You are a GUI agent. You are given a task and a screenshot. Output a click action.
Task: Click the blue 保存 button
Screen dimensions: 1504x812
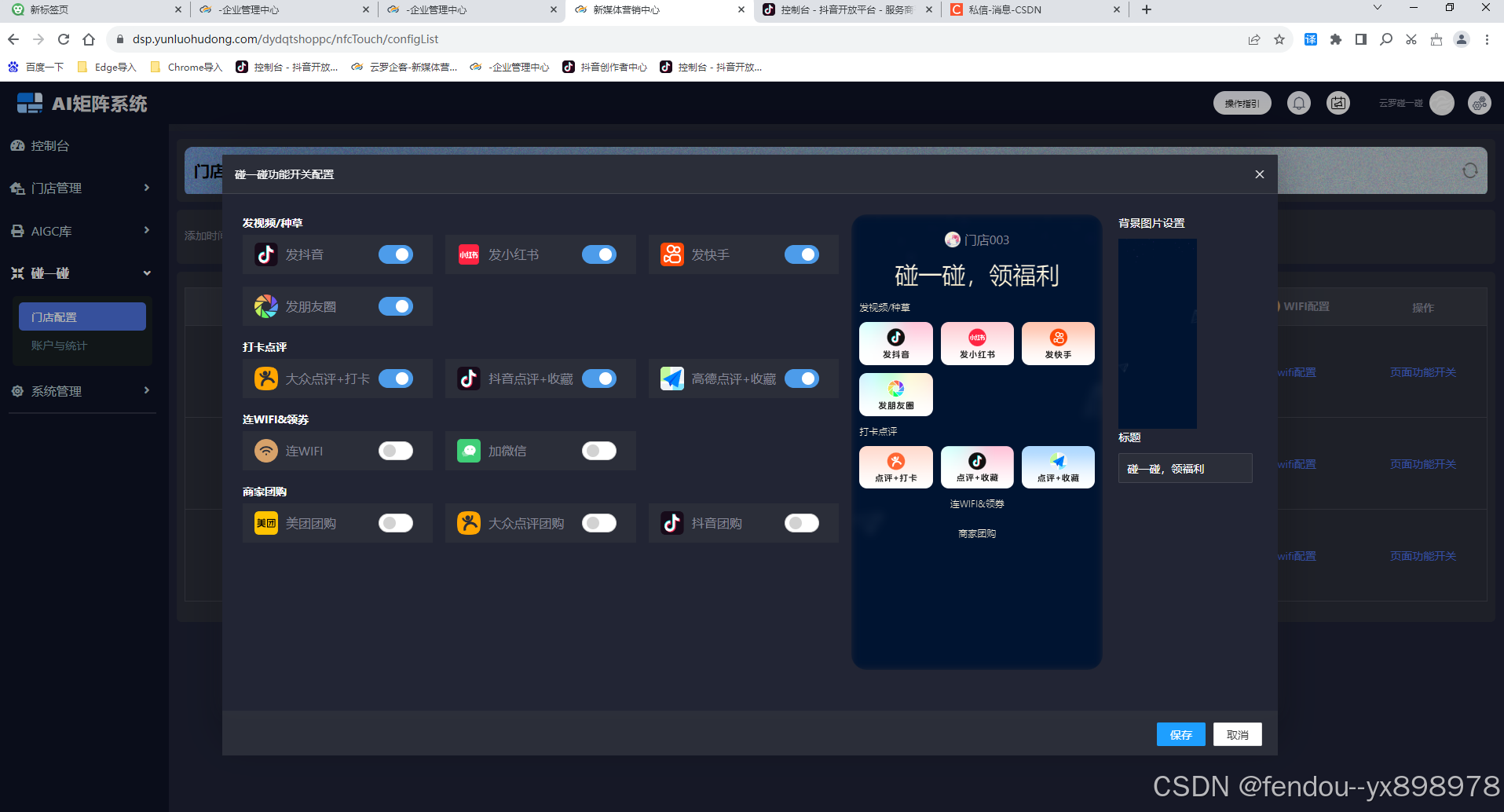(x=1180, y=734)
